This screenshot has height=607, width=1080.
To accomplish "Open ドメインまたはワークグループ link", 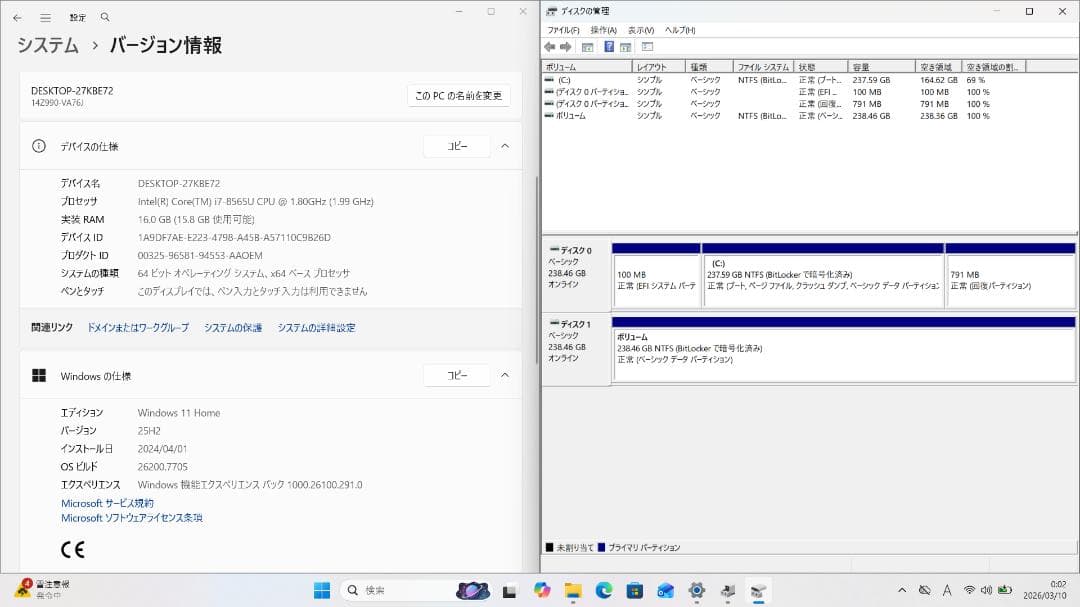I will pyautogui.click(x=138, y=328).
